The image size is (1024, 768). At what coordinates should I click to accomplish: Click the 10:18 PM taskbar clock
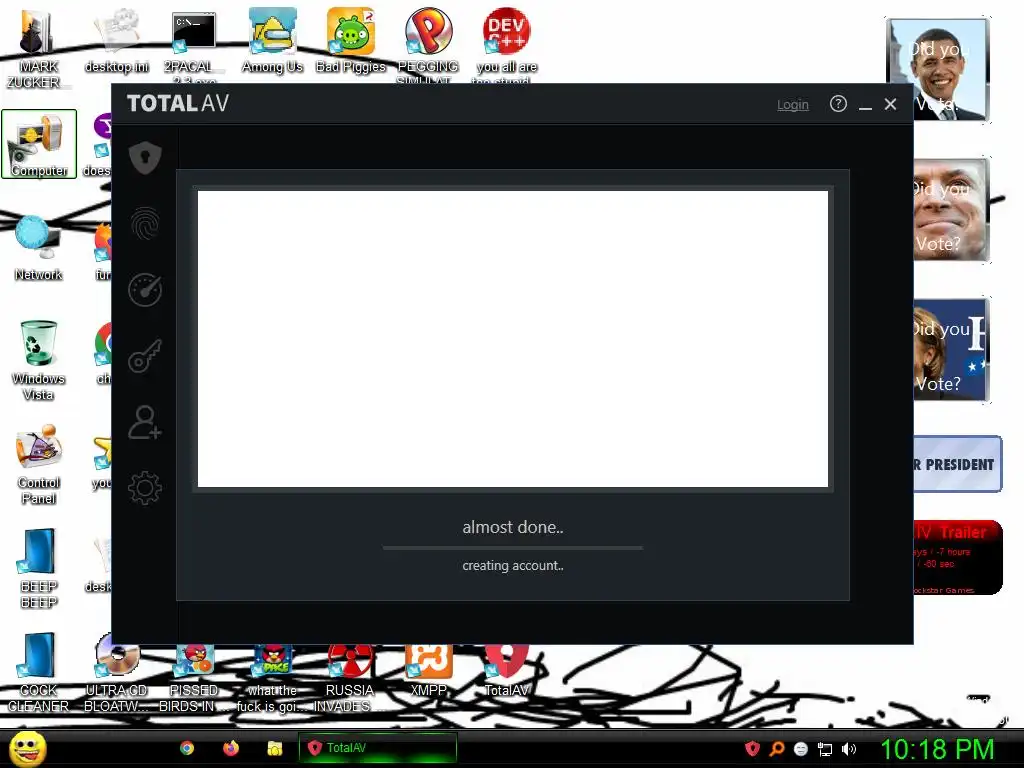[937, 749]
